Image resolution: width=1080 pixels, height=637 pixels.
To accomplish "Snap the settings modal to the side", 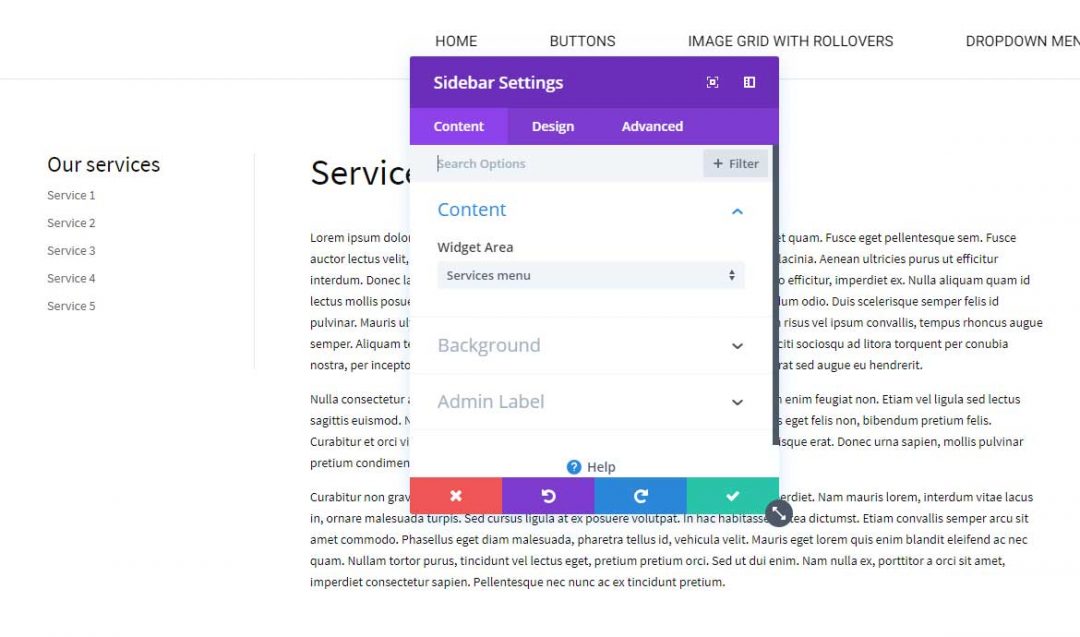I will coord(749,83).
